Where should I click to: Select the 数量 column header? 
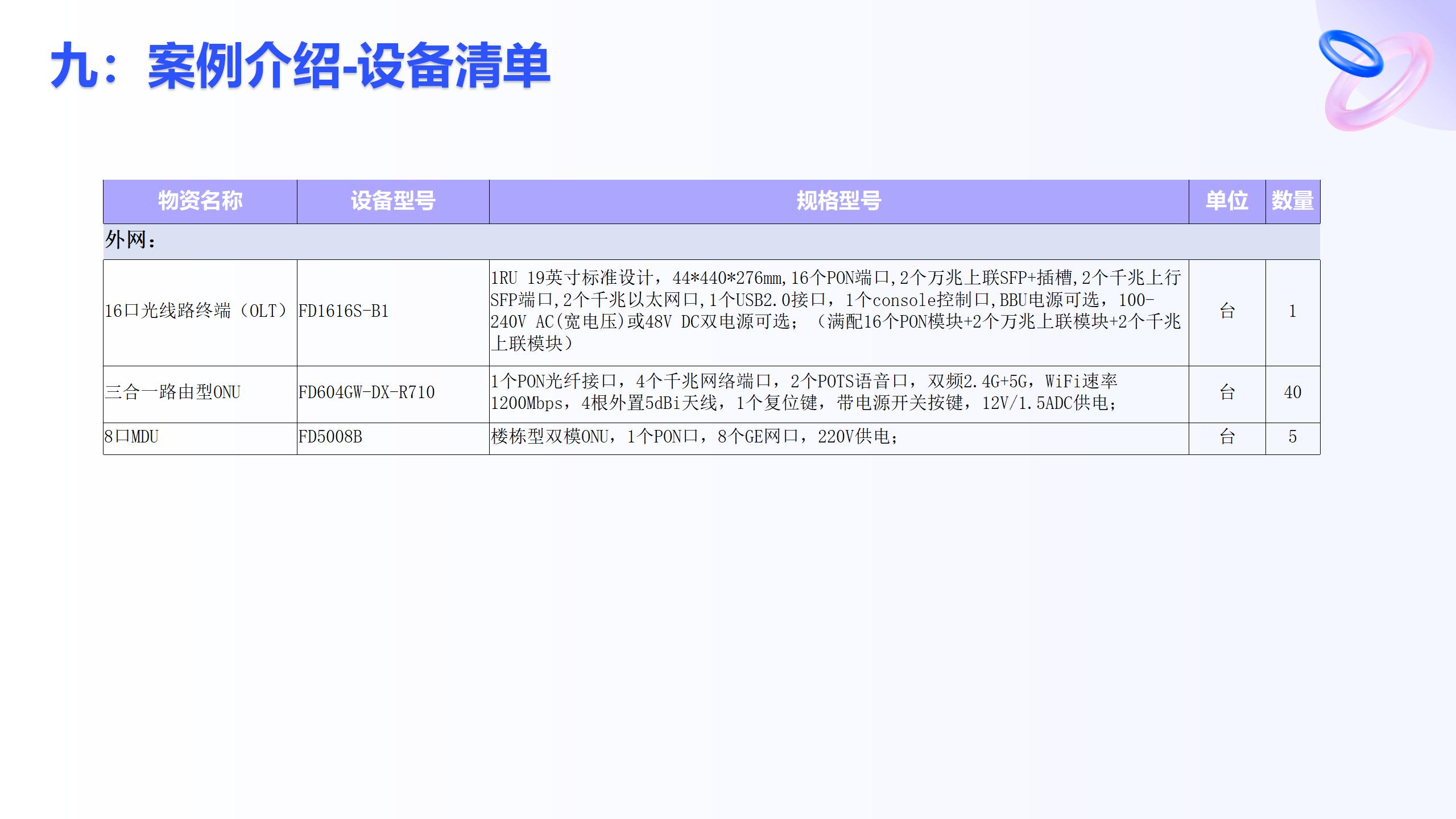1293,201
